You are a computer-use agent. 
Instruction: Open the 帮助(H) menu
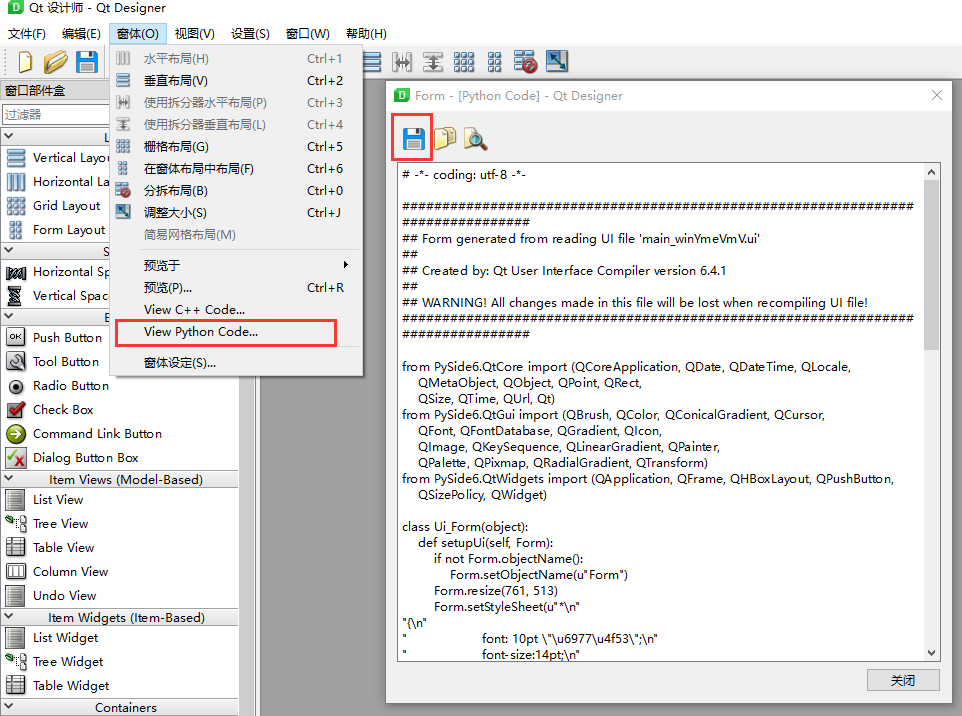[x=366, y=34]
